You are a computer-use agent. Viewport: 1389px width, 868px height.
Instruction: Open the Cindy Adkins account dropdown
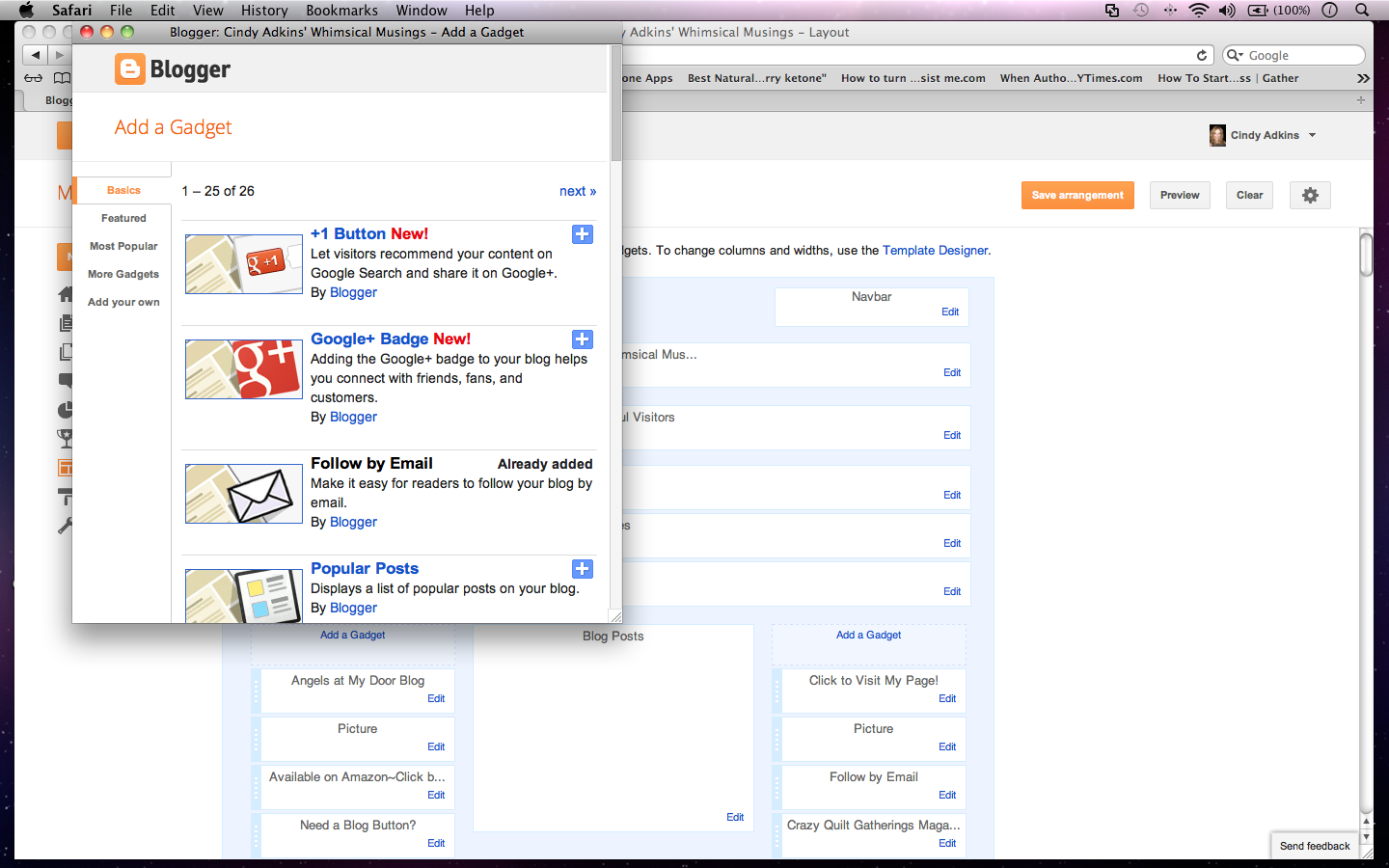(1264, 135)
